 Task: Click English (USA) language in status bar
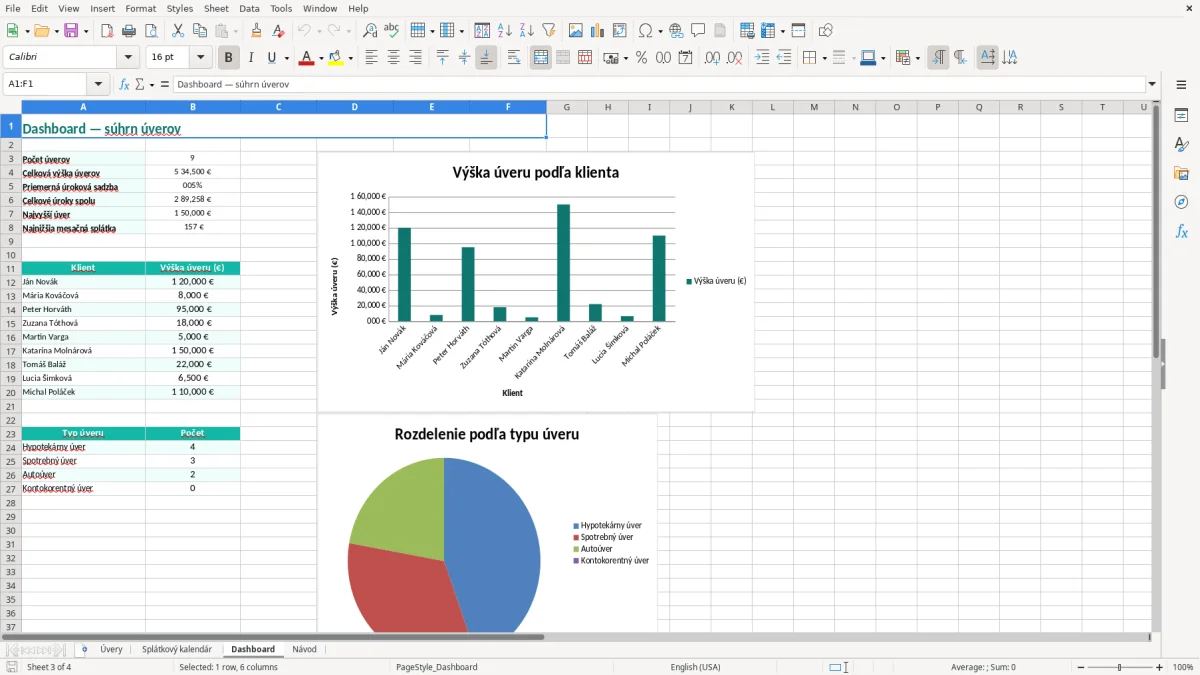tap(695, 667)
